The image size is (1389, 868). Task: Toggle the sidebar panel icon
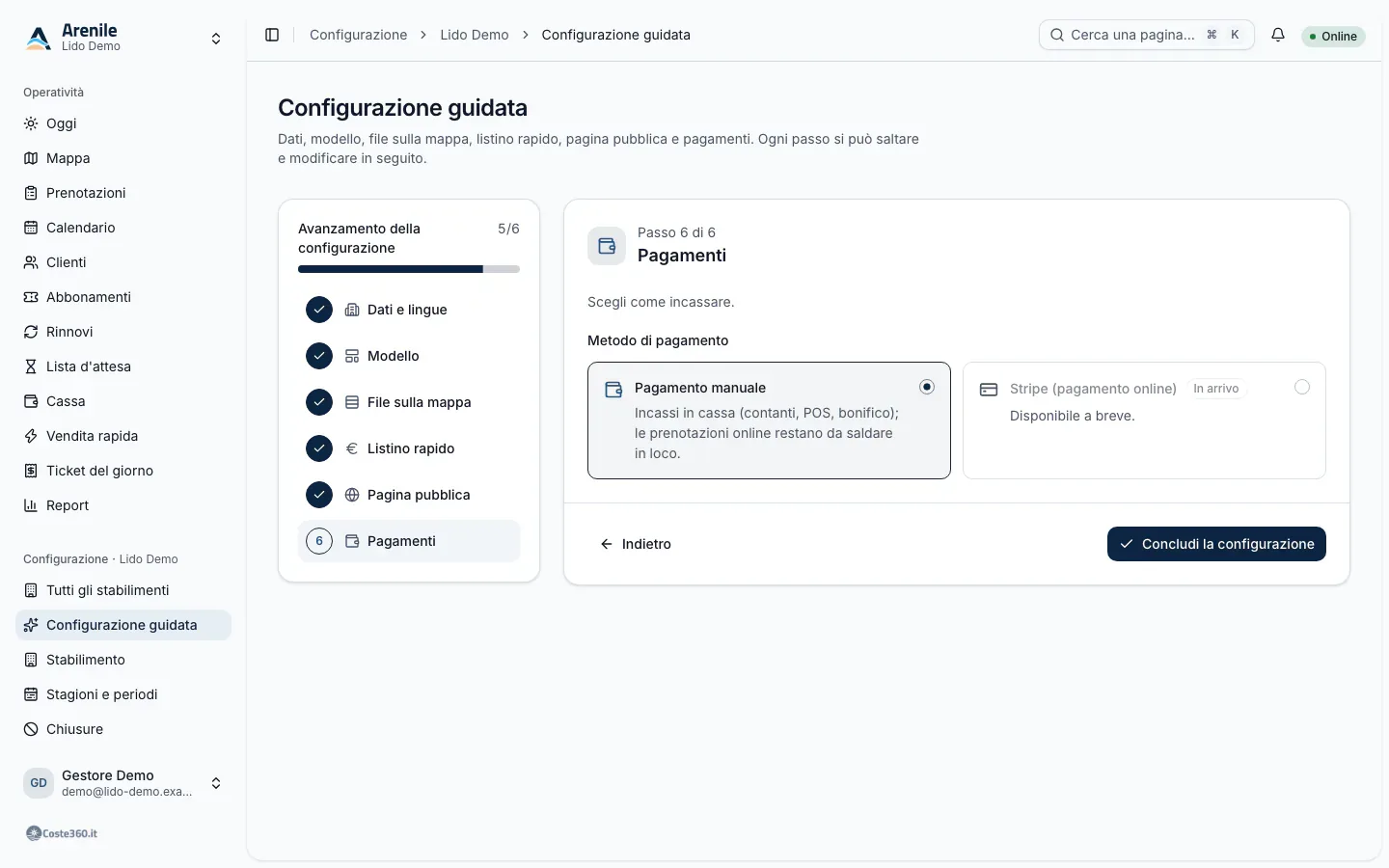272,35
